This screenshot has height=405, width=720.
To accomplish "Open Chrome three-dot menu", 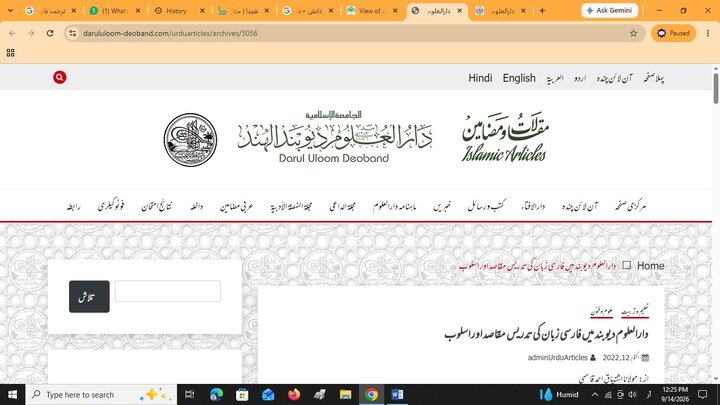I will (x=708, y=33).
